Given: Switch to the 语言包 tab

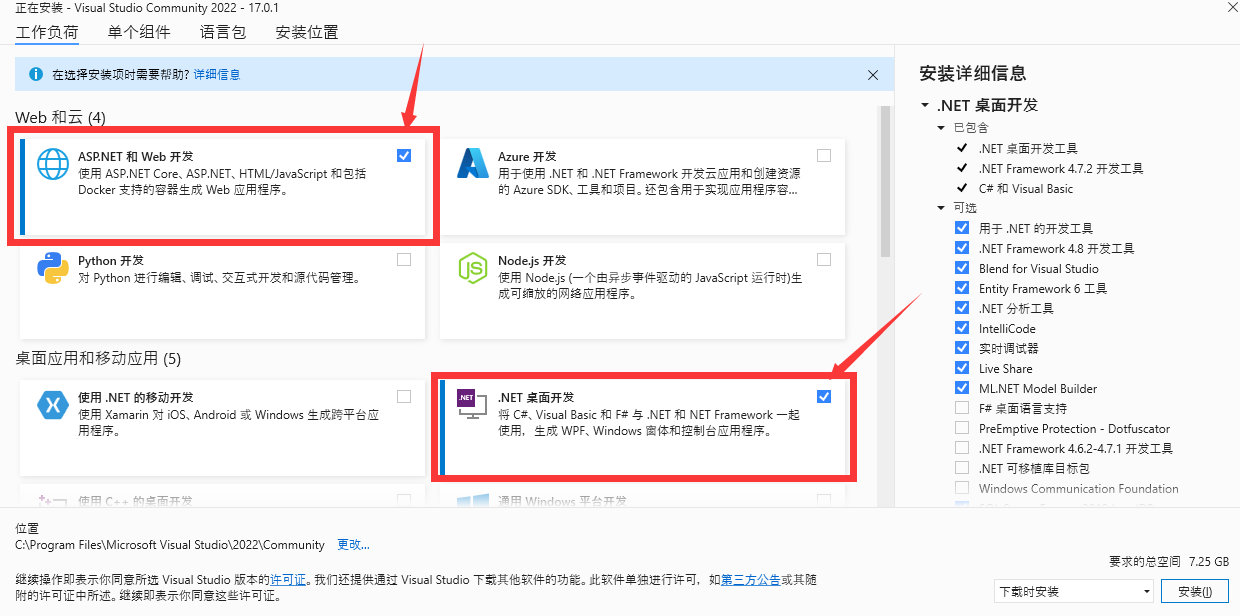Looking at the screenshot, I should tap(223, 32).
